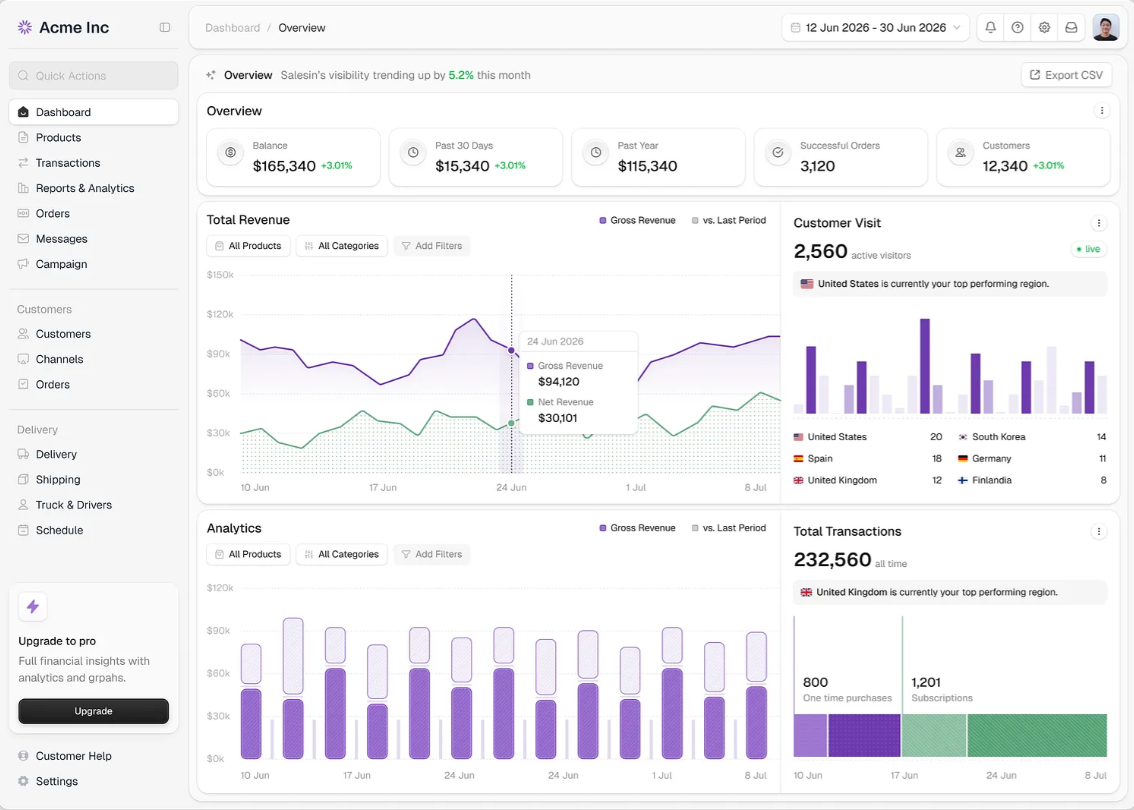Toggle vs. Last Period legend in Analytics
Viewport: 1134px width, 810px height.
coord(729,528)
